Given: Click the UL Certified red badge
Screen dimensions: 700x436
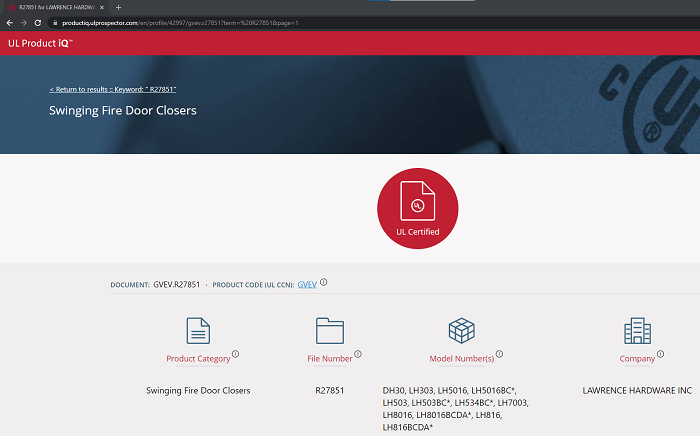Looking at the screenshot, I should click(417, 207).
